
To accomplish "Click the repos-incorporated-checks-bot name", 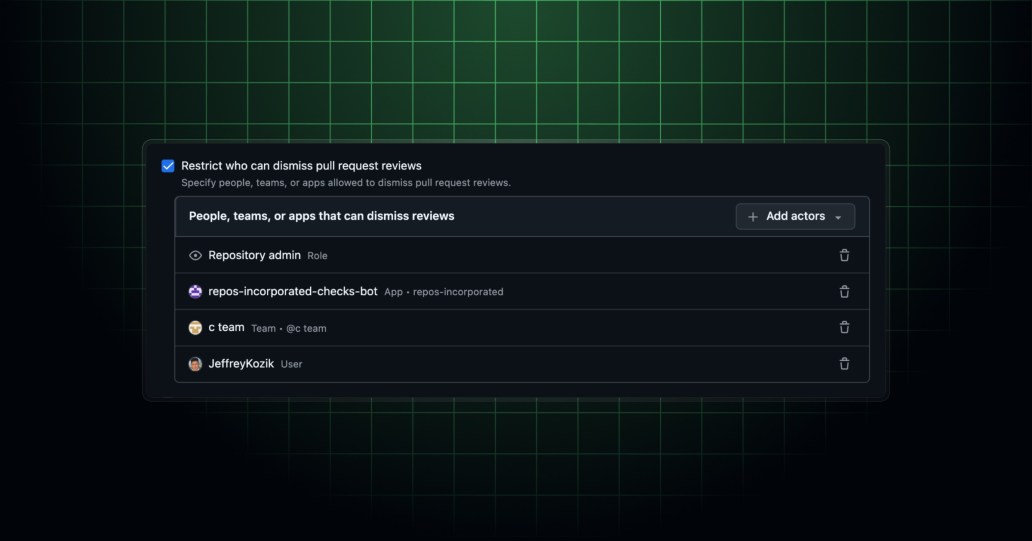I will 293,291.
